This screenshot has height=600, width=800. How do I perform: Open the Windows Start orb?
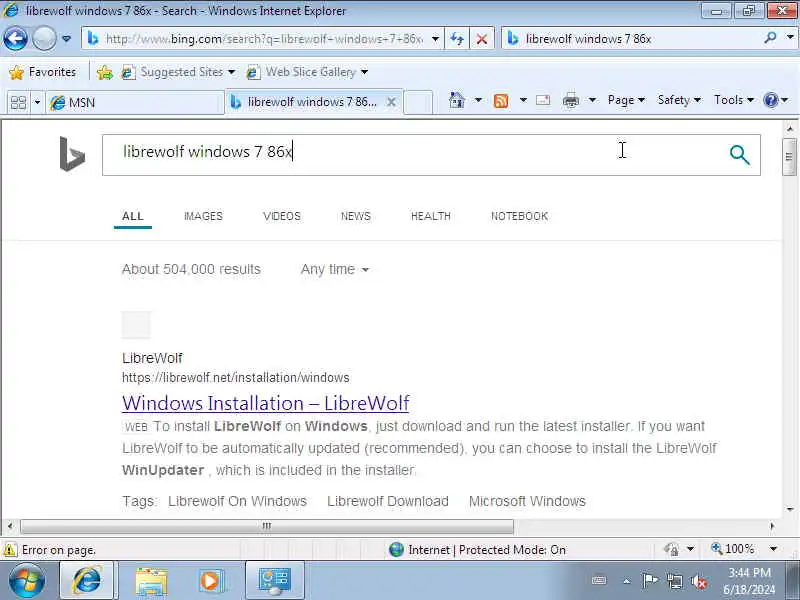[x=26, y=581]
